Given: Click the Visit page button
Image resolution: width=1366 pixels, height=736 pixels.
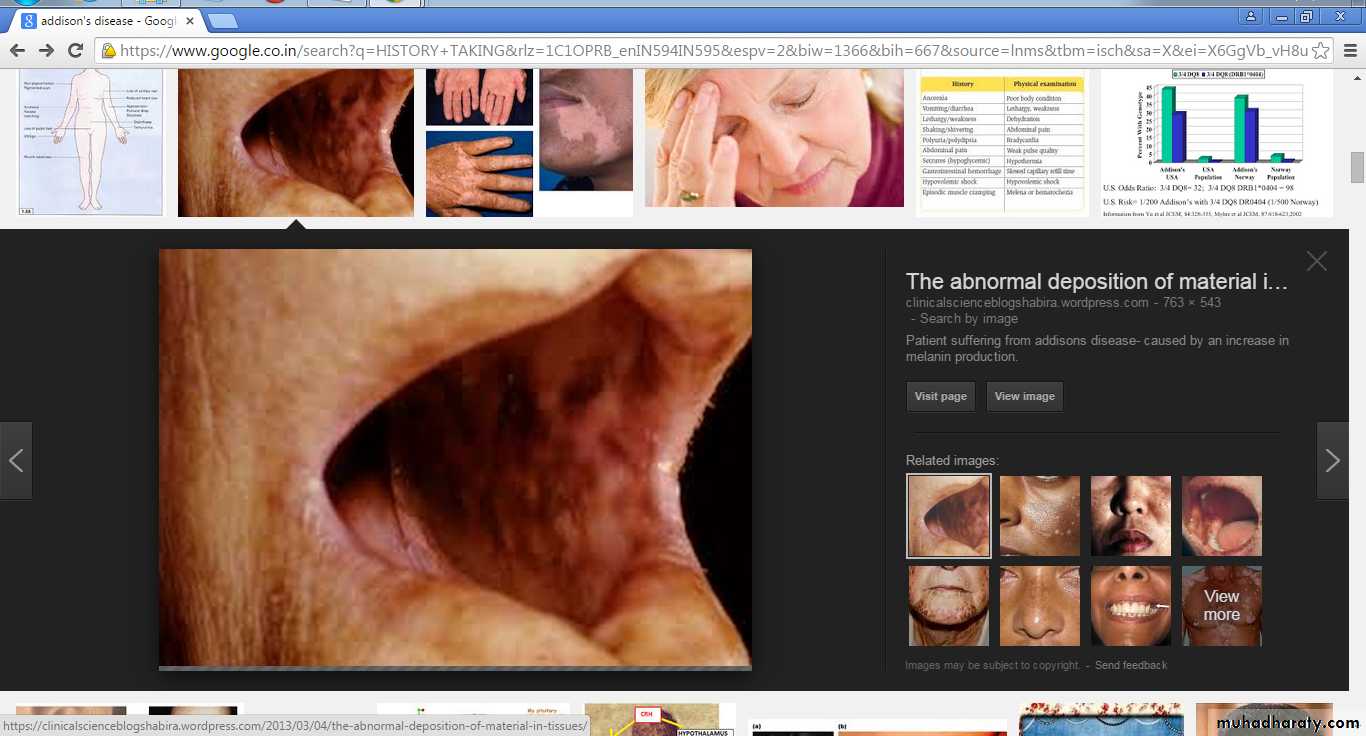Looking at the screenshot, I should (940, 396).
